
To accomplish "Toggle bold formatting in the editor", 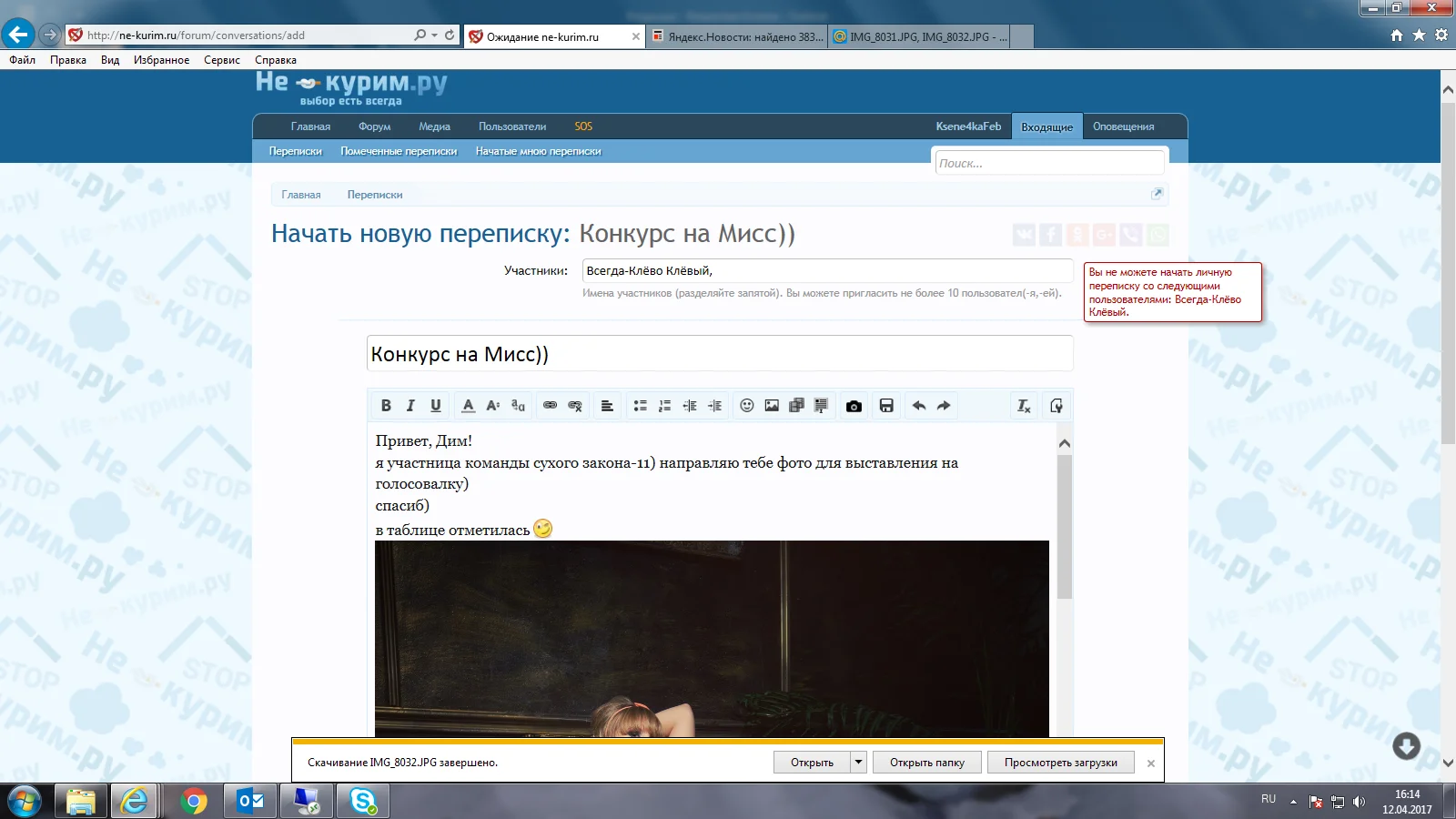I will pyautogui.click(x=386, y=406).
